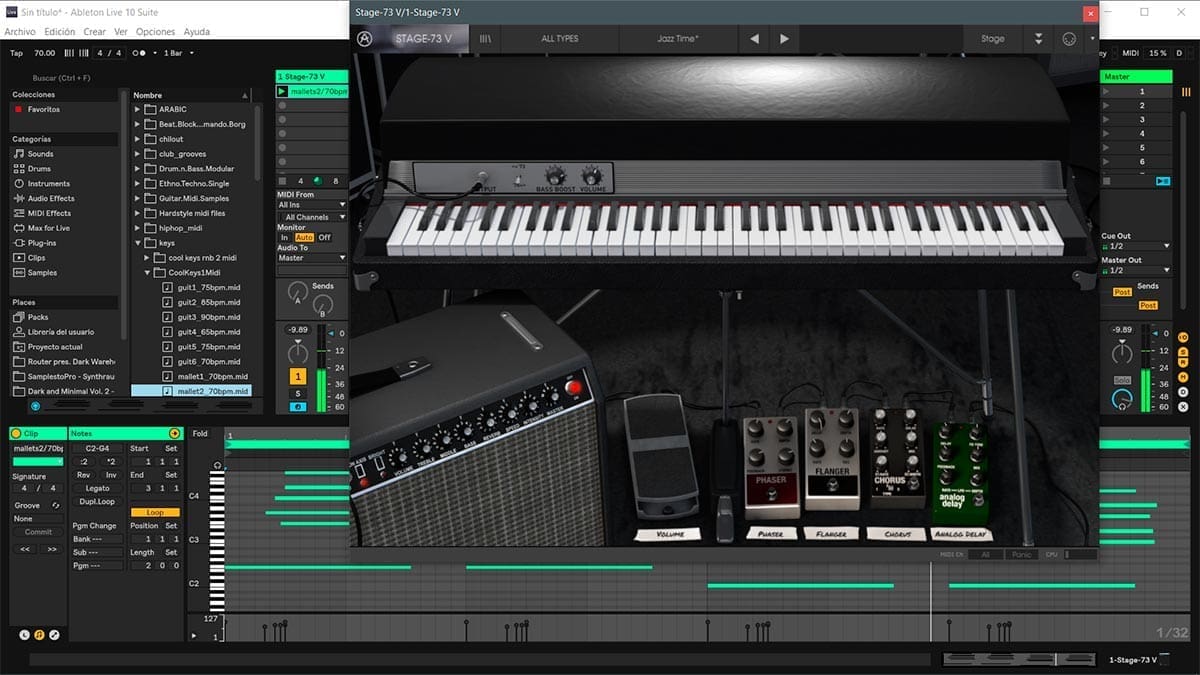Open Opciones menu
1200x675 pixels.
click(155, 32)
